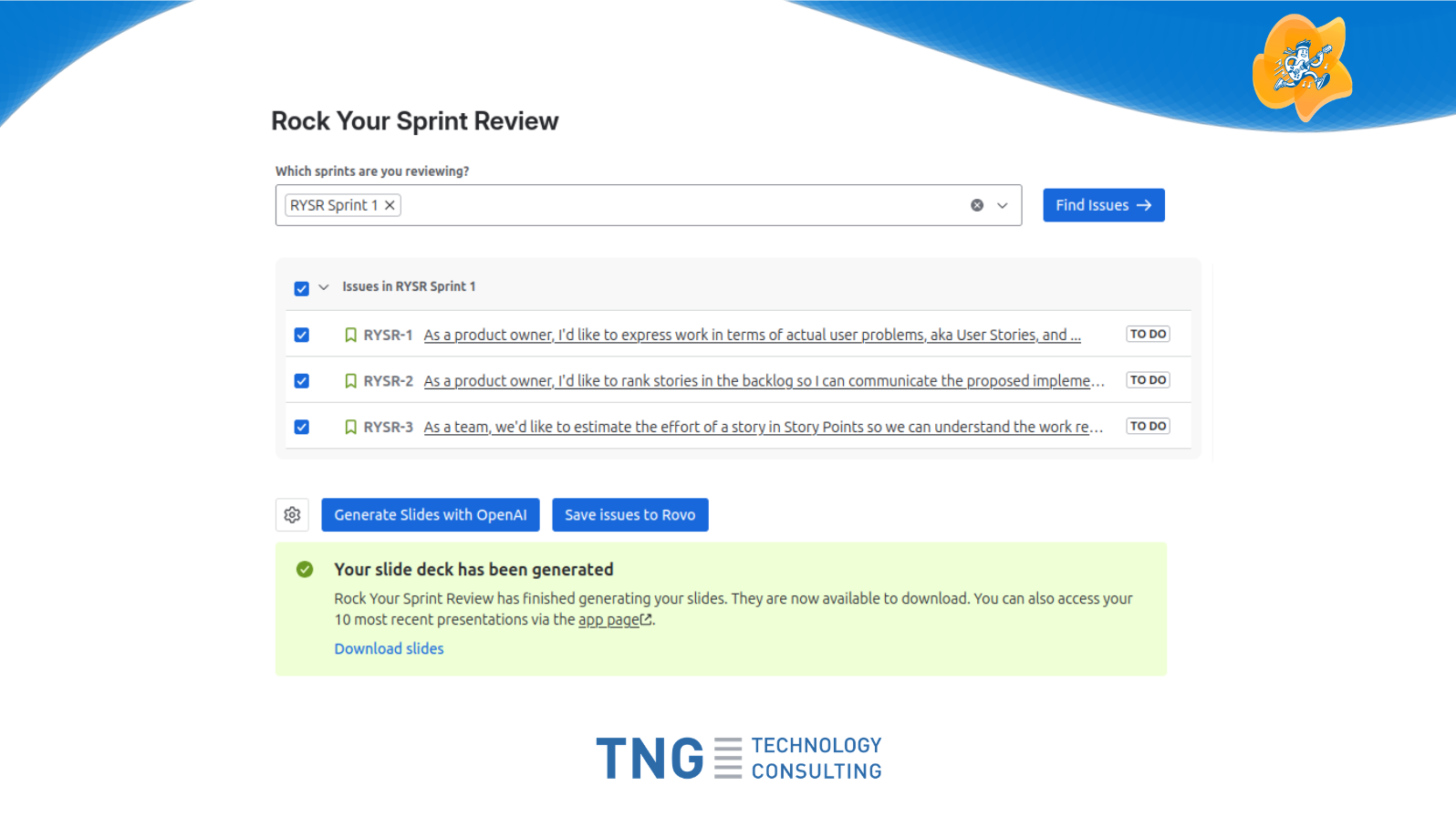Click the sprint selection input field

click(649, 205)
